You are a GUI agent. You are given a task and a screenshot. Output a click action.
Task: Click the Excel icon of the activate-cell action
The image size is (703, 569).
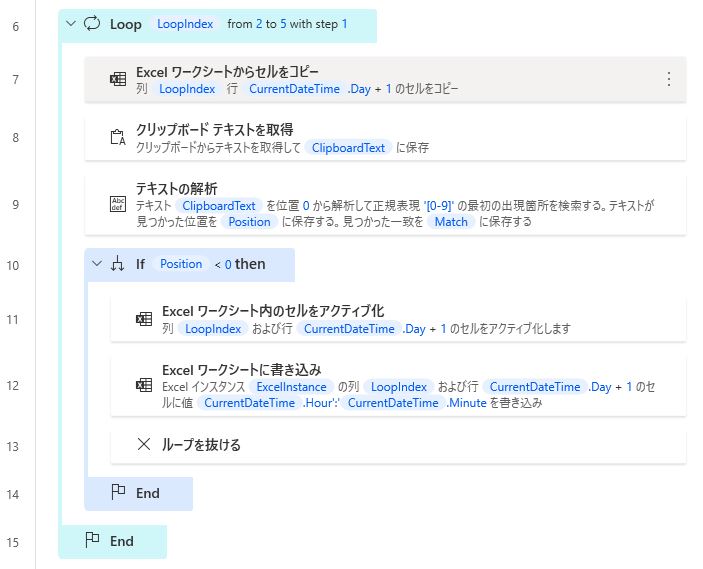[144, 319]
